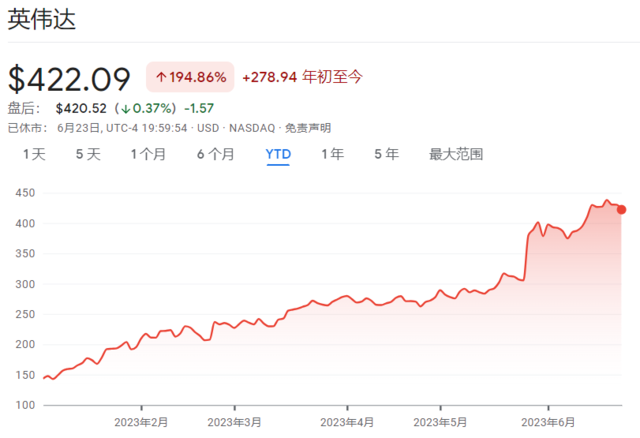Click the USD currency label
This screenshot has width=640, height=438.
208,128
